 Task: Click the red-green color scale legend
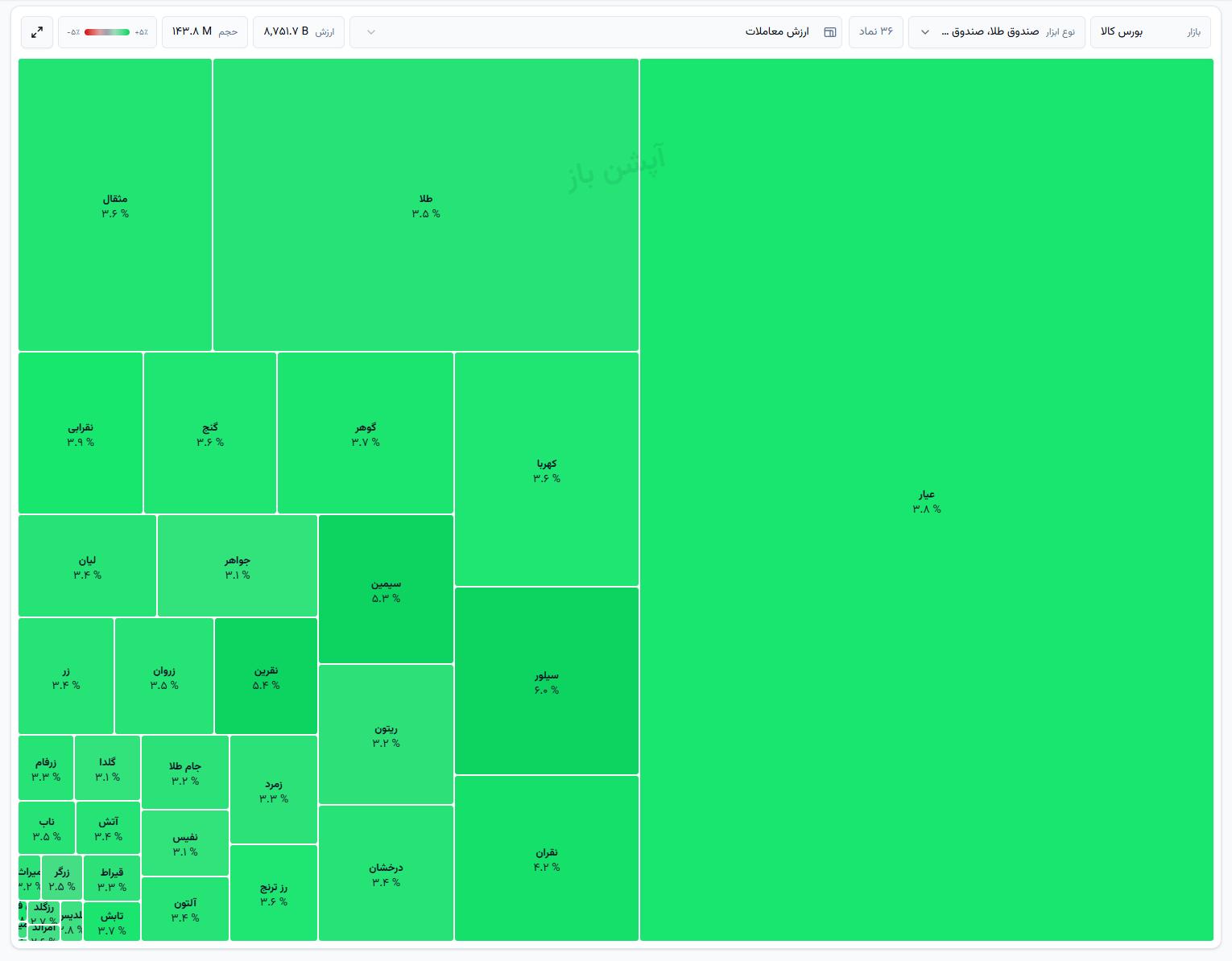coord(108,32)
